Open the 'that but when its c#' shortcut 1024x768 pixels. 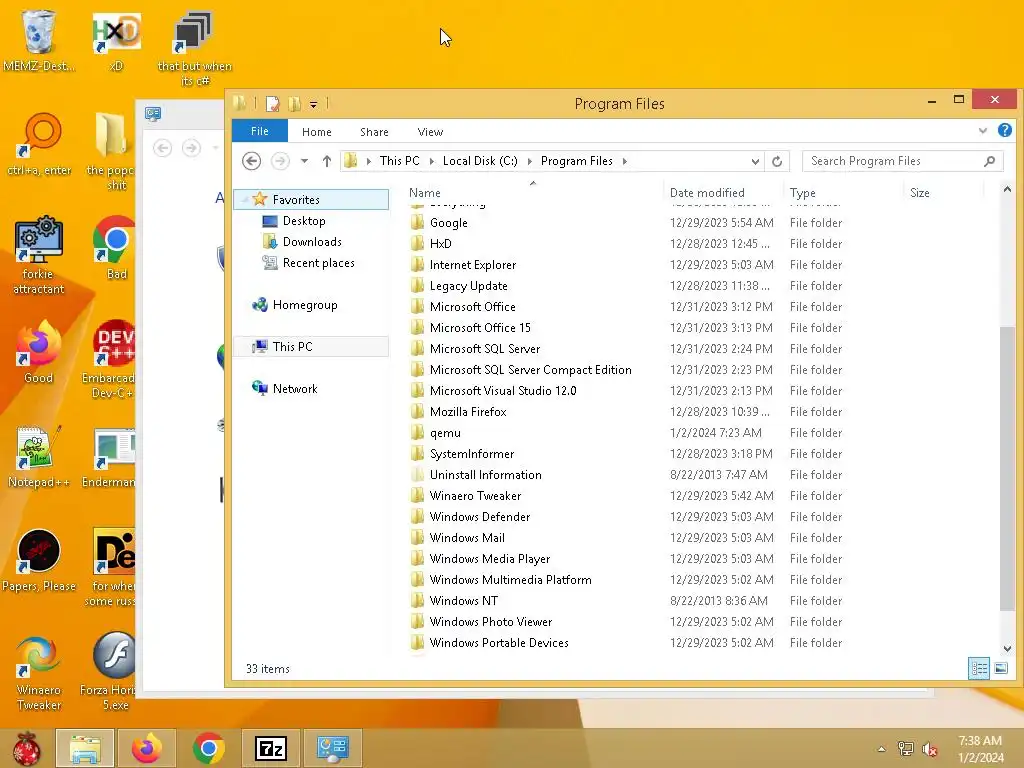(x=194, y=48)
